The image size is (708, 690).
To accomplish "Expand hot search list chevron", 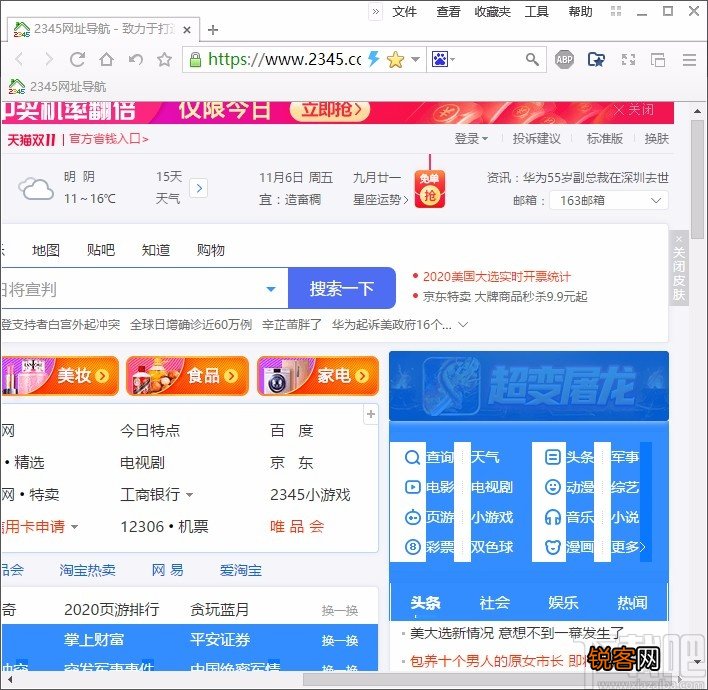I will tap(463, 324).
